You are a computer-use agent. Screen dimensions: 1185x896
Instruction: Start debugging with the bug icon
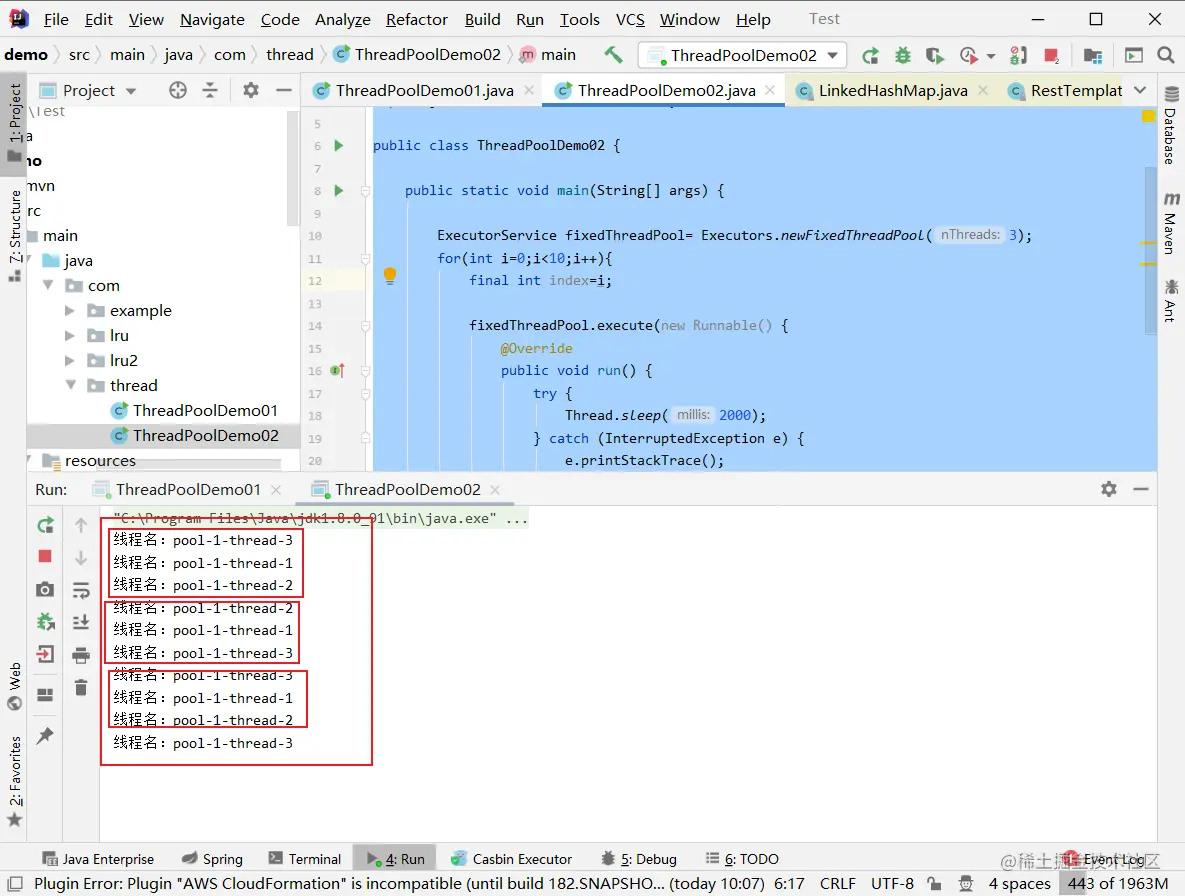pyautogui.click(x=902, y=55)
